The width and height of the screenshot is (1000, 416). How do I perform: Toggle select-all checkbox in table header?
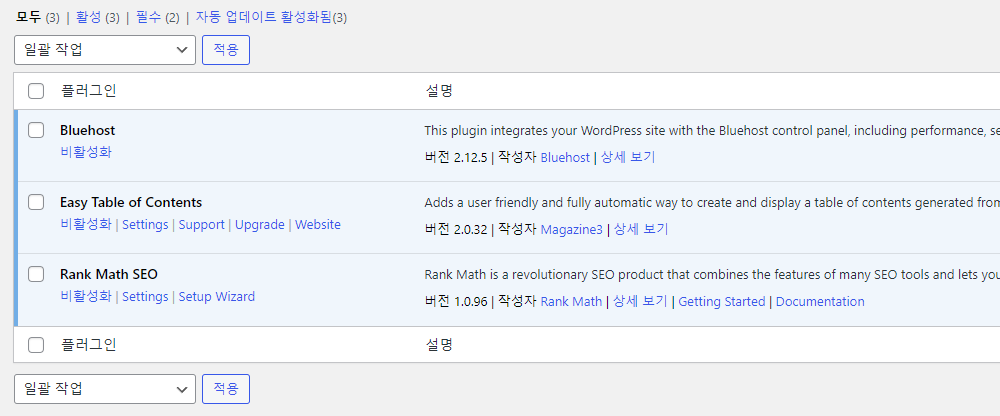click(x=36, y=91)
